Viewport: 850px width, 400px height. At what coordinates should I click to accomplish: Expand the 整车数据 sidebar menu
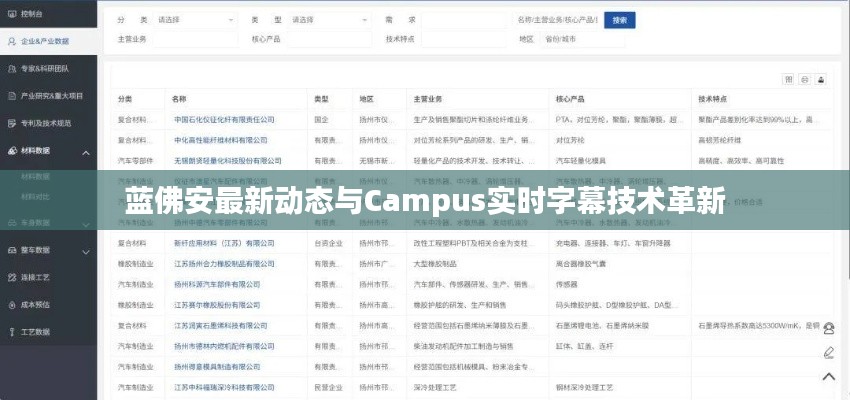point(49,250)
